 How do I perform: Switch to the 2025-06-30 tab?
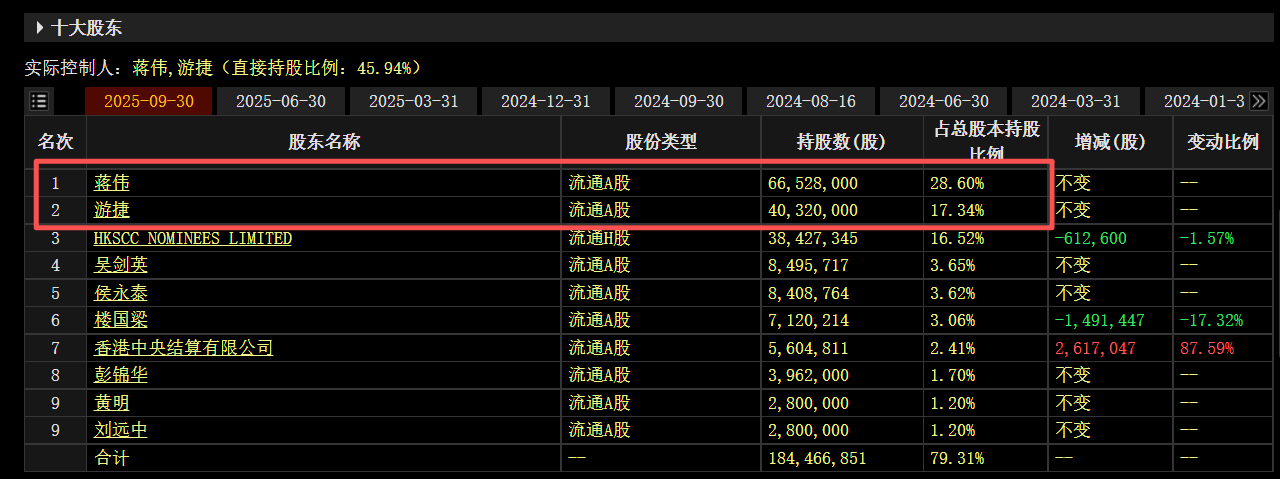coord(281,101)
